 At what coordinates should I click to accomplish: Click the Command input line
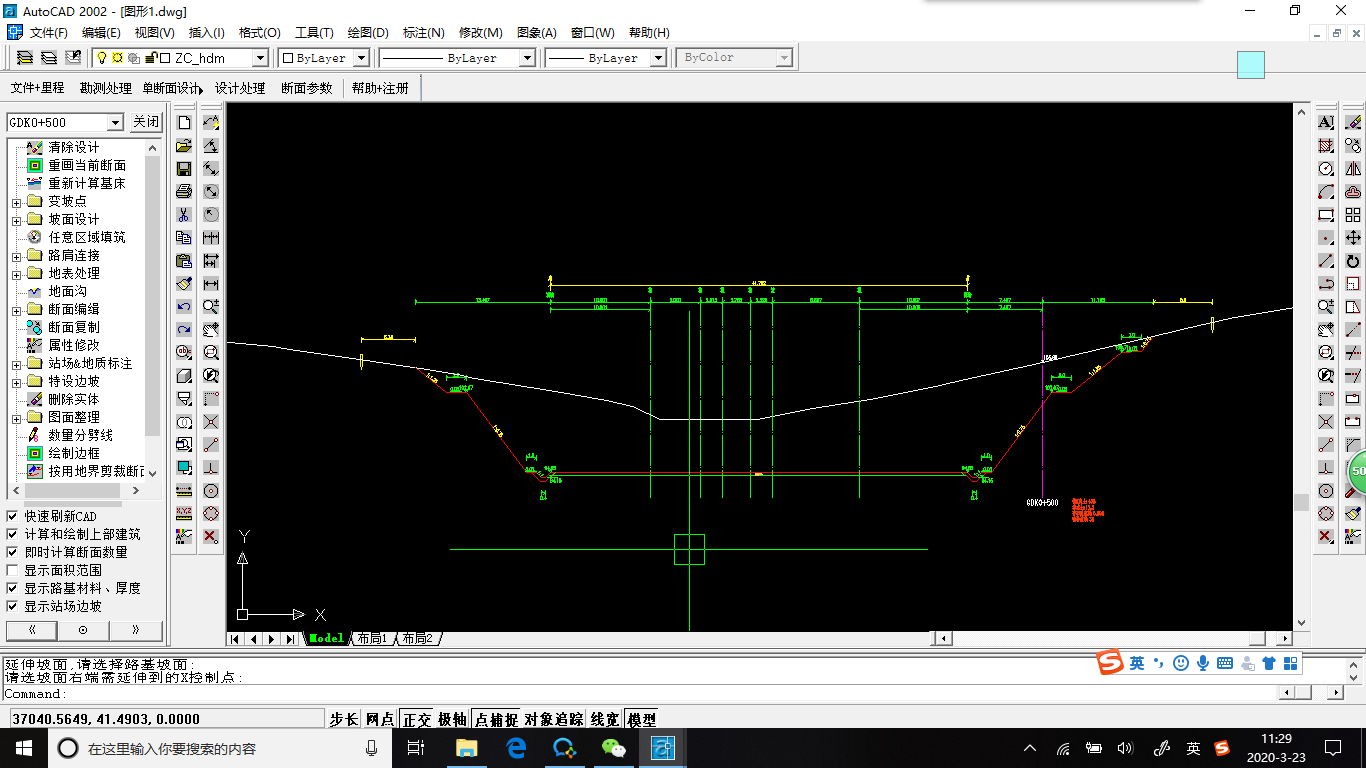click(x=640, y=693)
